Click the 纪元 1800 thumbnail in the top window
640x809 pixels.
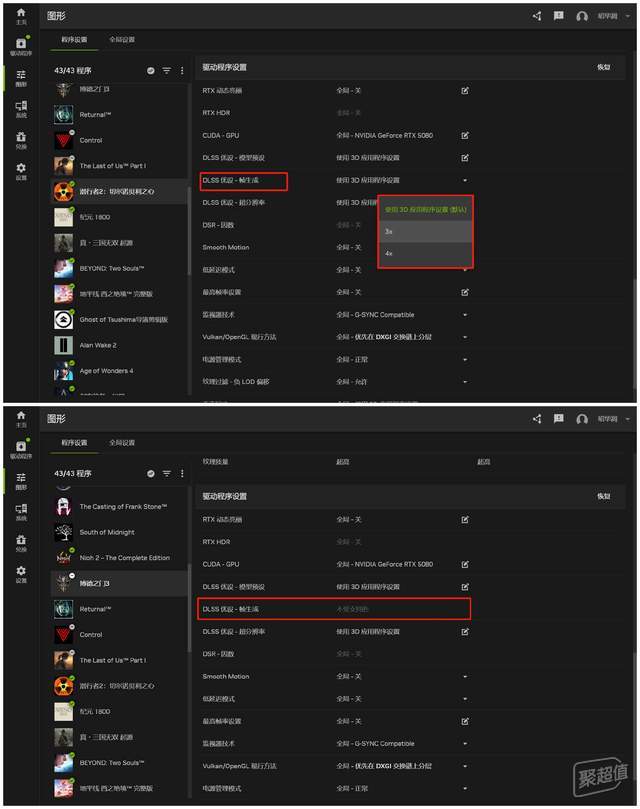pos(63,217)
